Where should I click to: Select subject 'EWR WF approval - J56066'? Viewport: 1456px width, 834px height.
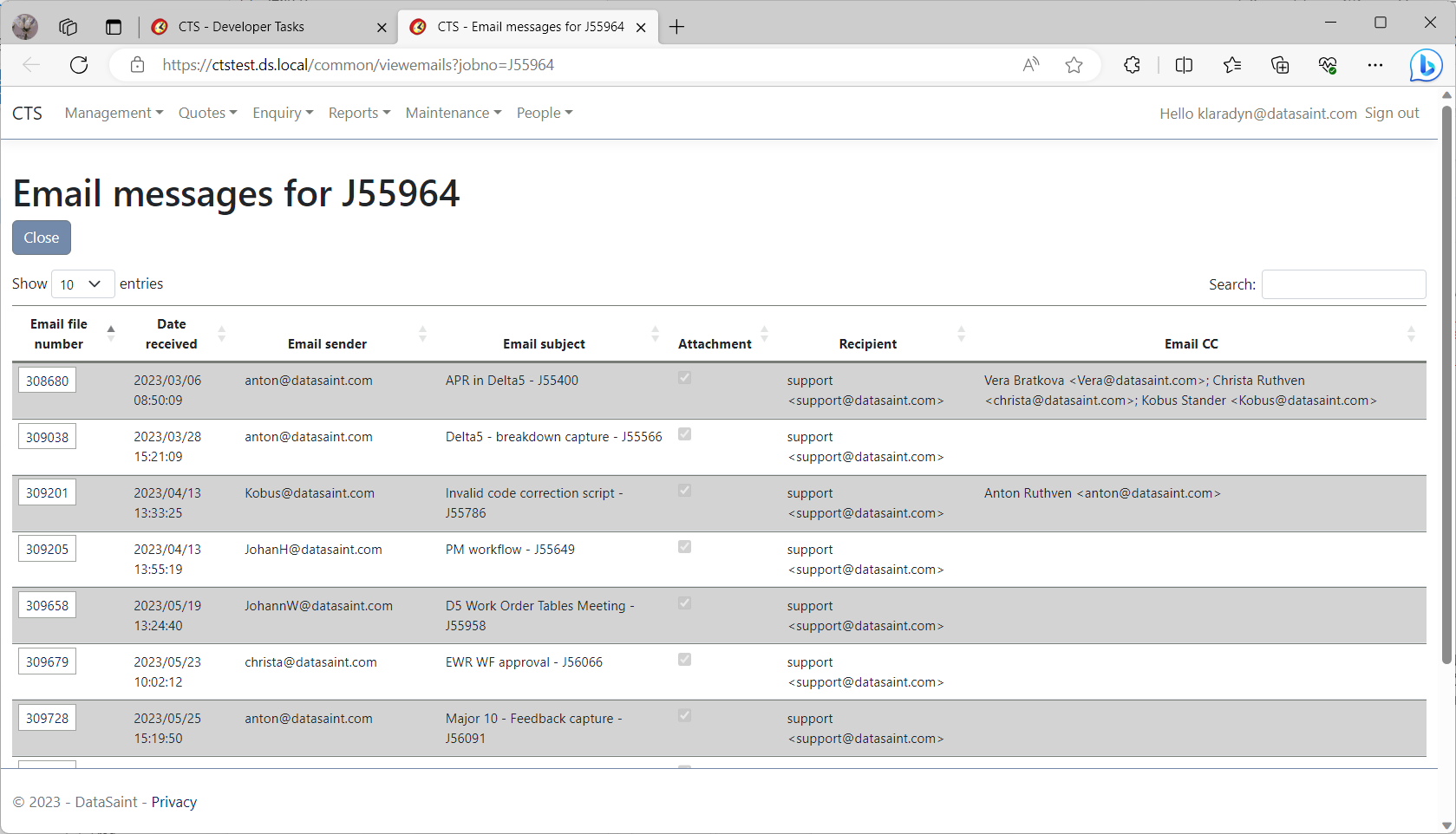(x=524, y=662)
